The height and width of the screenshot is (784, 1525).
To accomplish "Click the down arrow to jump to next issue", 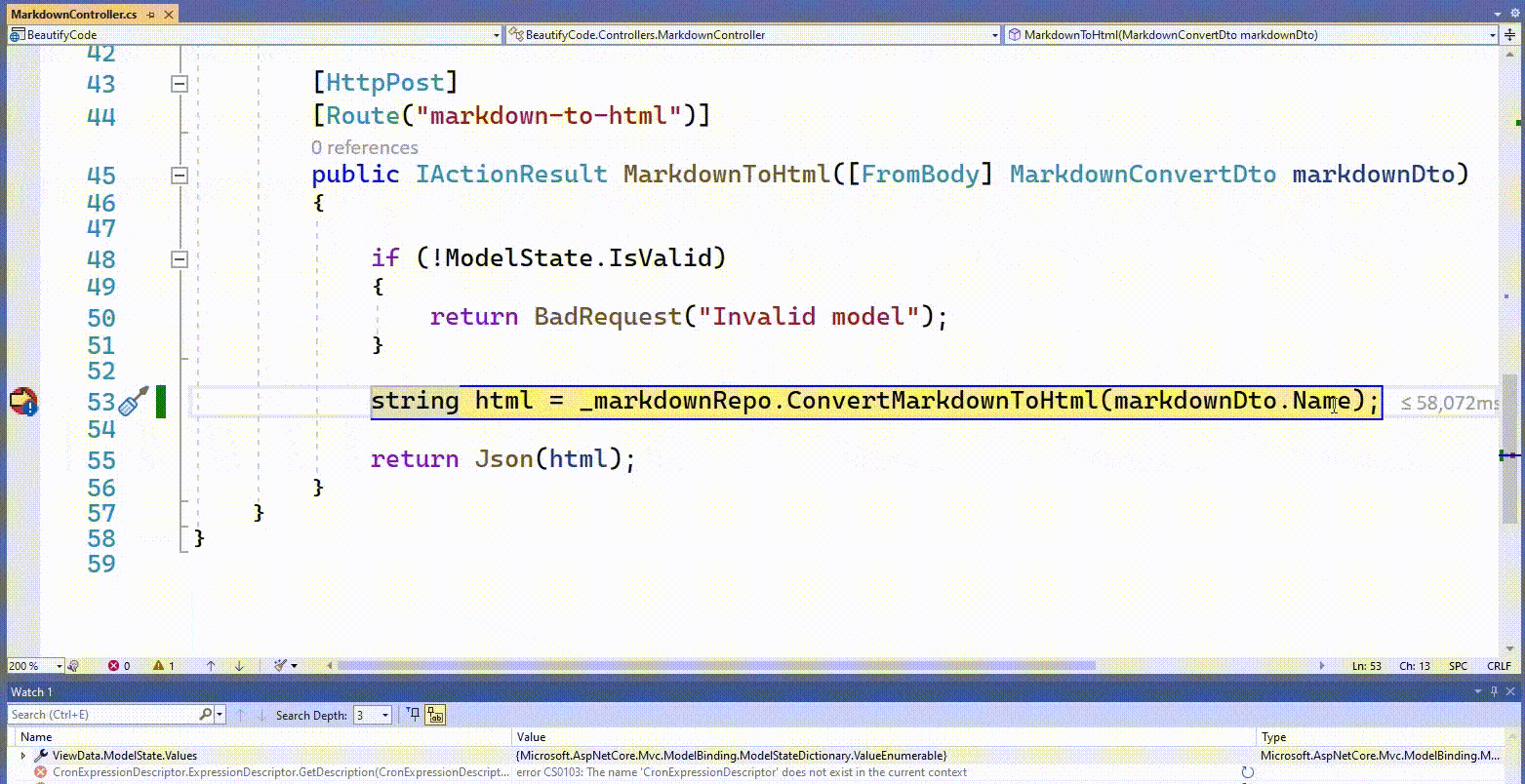I will (239, 666).
